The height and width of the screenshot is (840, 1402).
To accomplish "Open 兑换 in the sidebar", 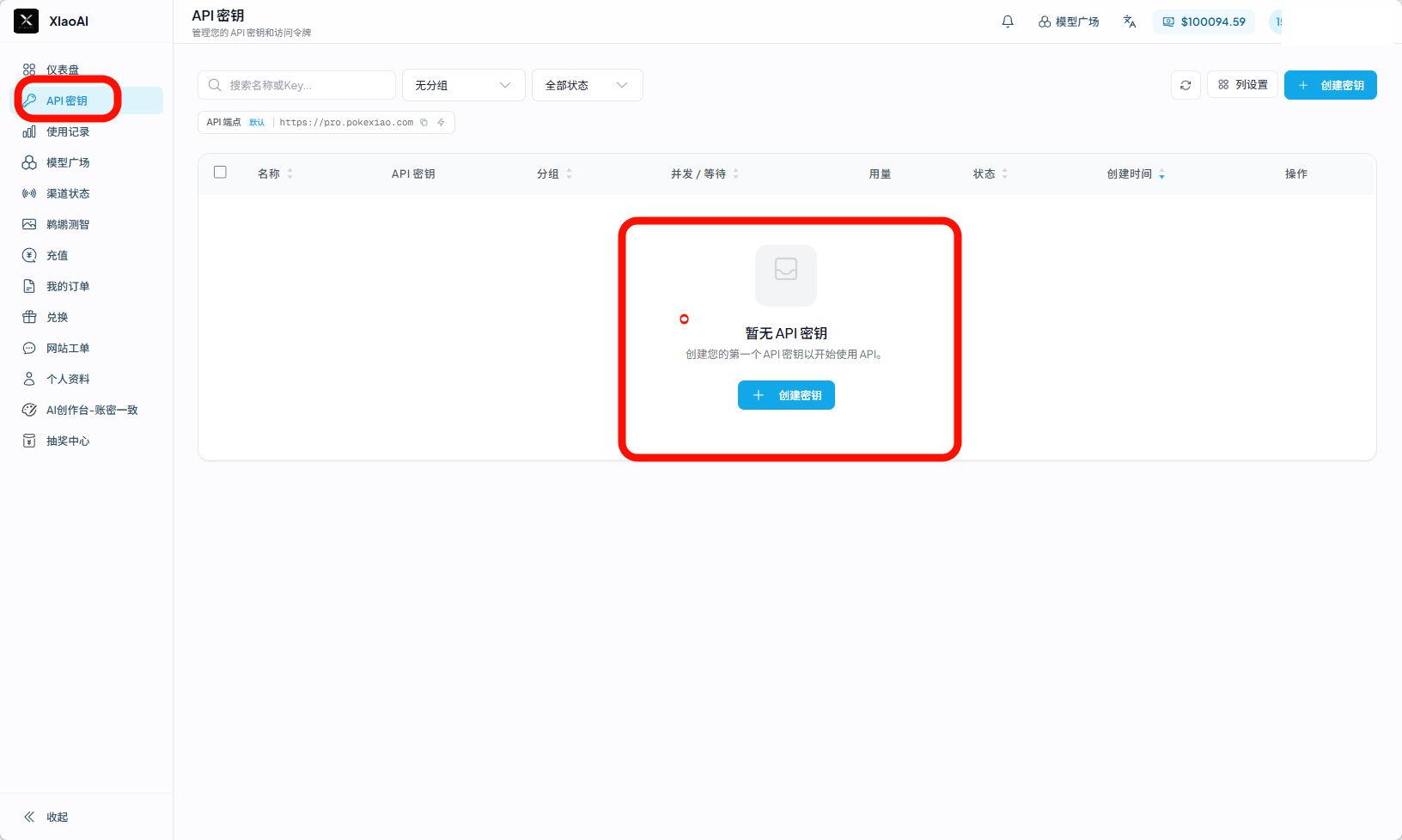I will tap(86, 317).
